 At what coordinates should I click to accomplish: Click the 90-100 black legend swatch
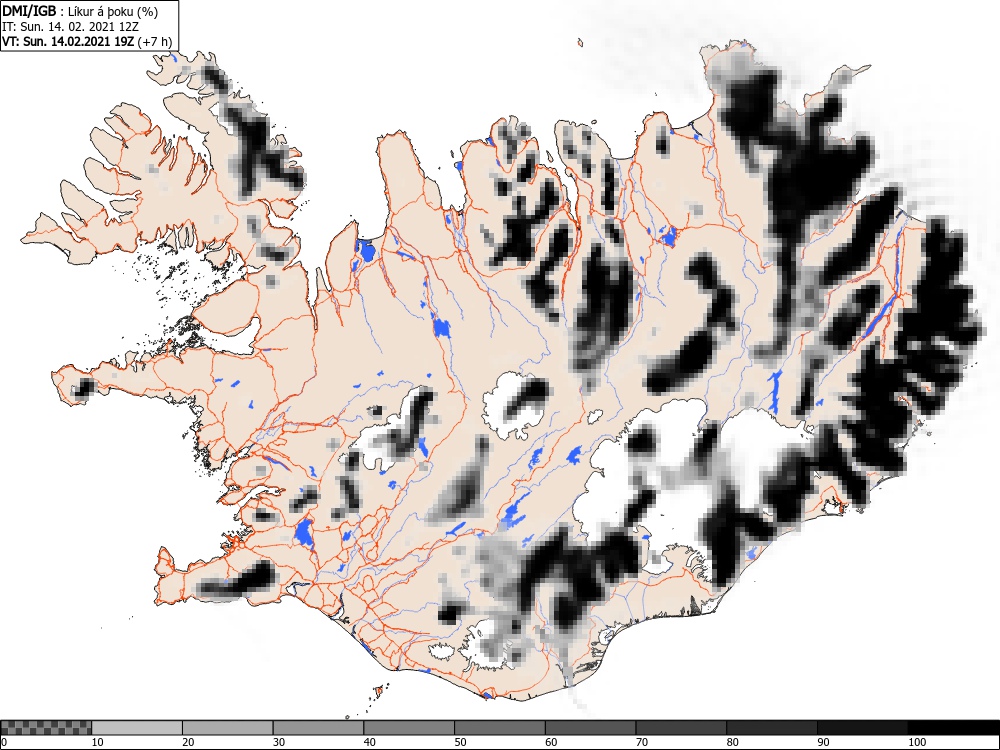point(862,728)
